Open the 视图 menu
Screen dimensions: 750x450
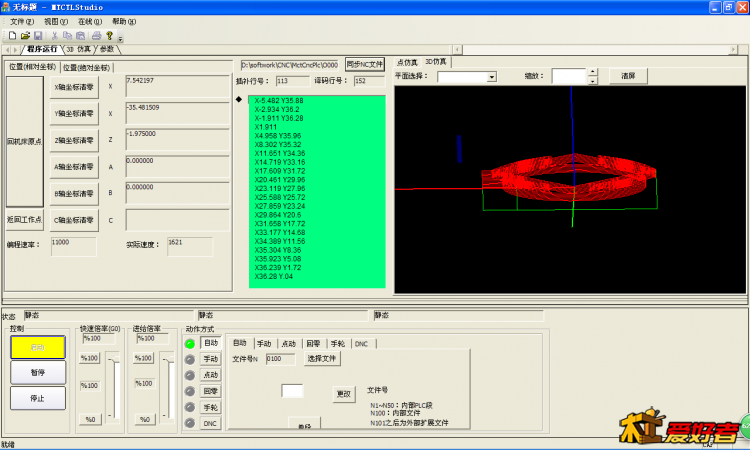[x=56, y=22]
